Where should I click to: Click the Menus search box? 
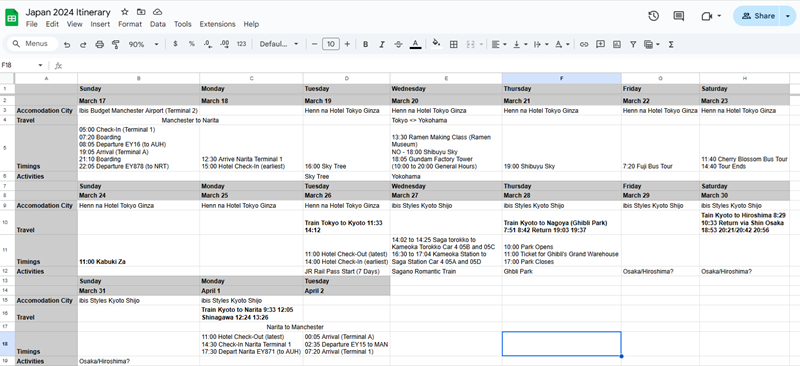tap(32, 44)
